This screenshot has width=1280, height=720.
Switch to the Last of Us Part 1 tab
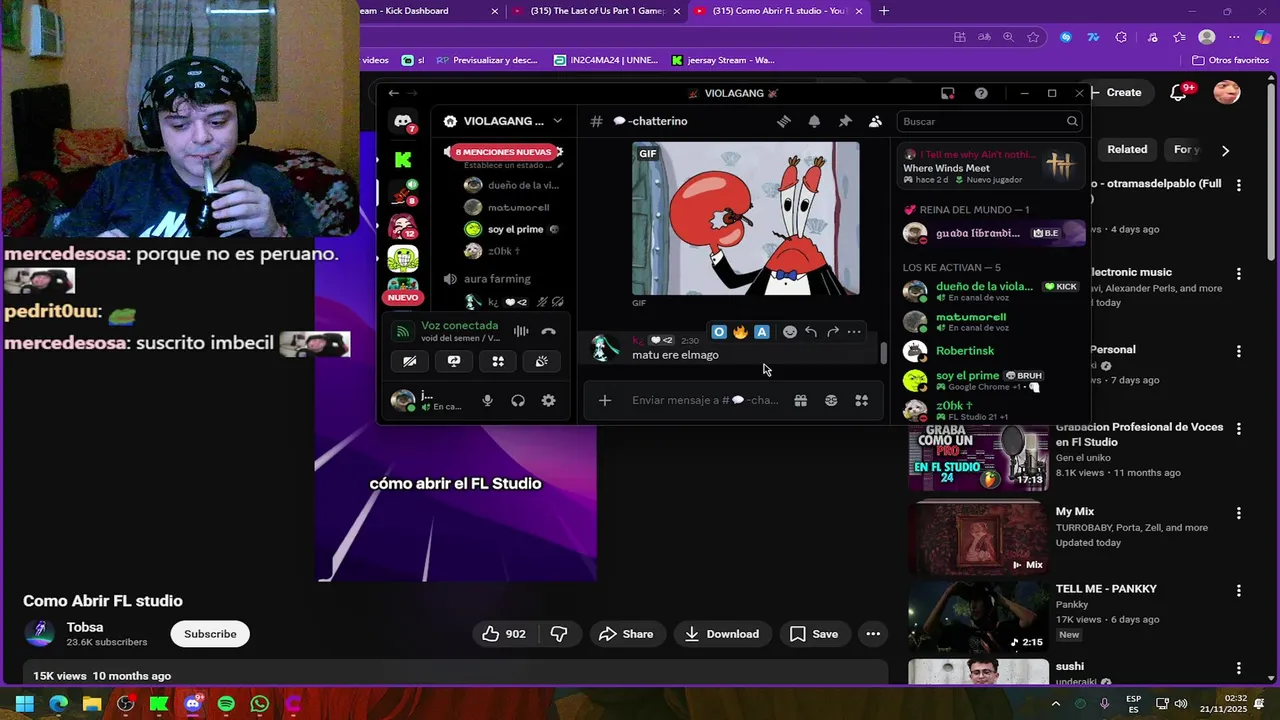tap(595, 11)
